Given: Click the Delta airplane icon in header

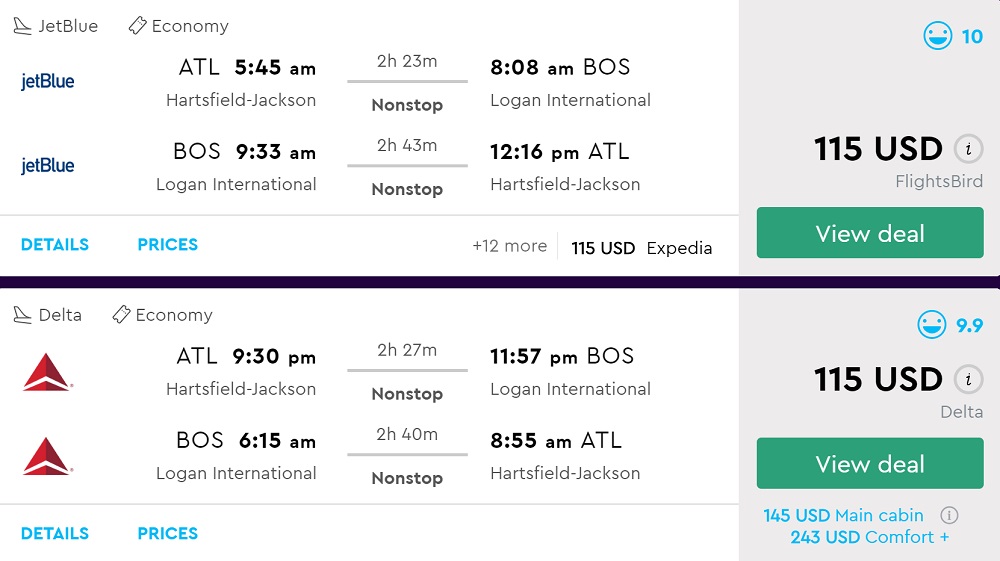Looking at the screenshot, I should [x=23, y=316].
